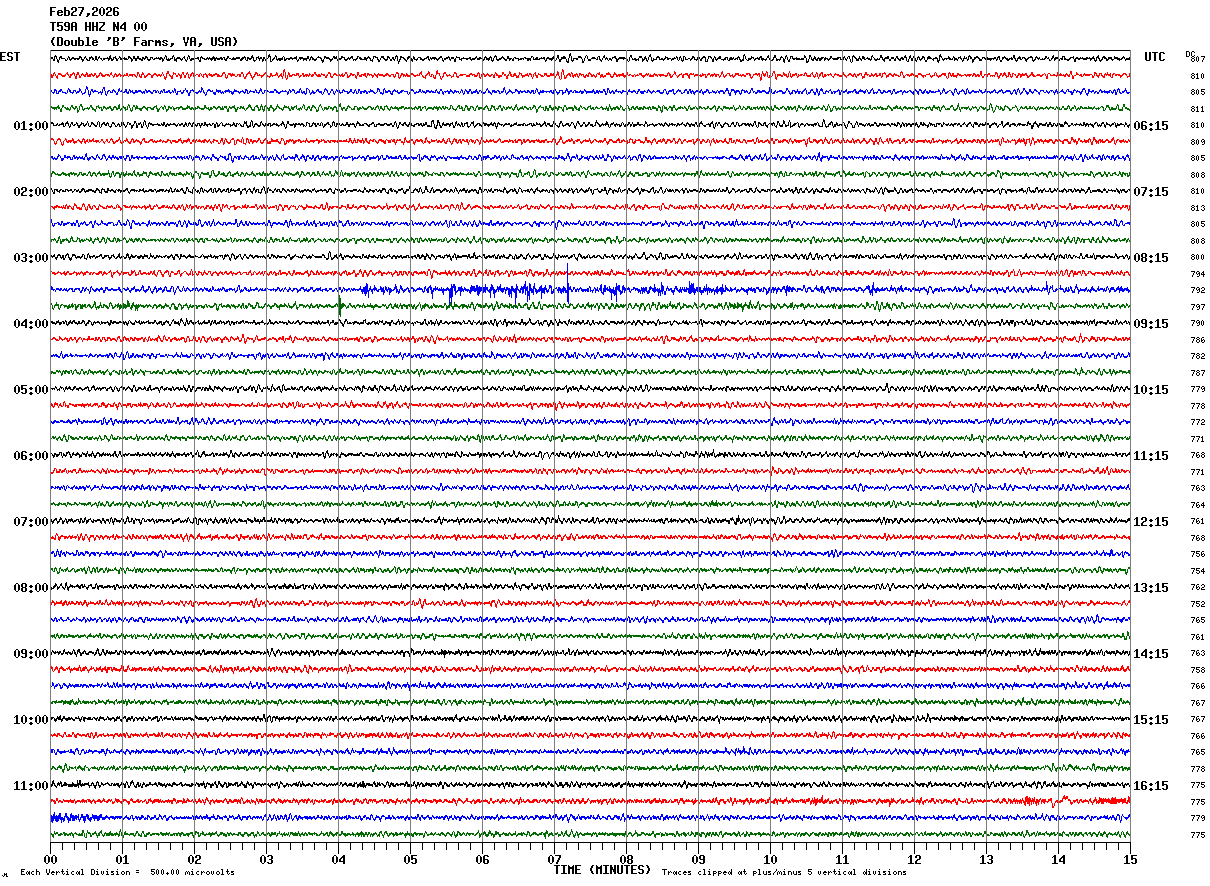Select the 15 tick on the minutes axis
The width and height of the screenshot is (1210, 886).
click(x=1129, y=859)
